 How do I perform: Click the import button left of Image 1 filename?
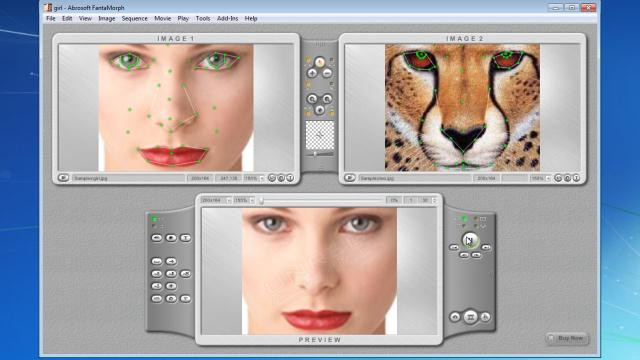[63, 178]
